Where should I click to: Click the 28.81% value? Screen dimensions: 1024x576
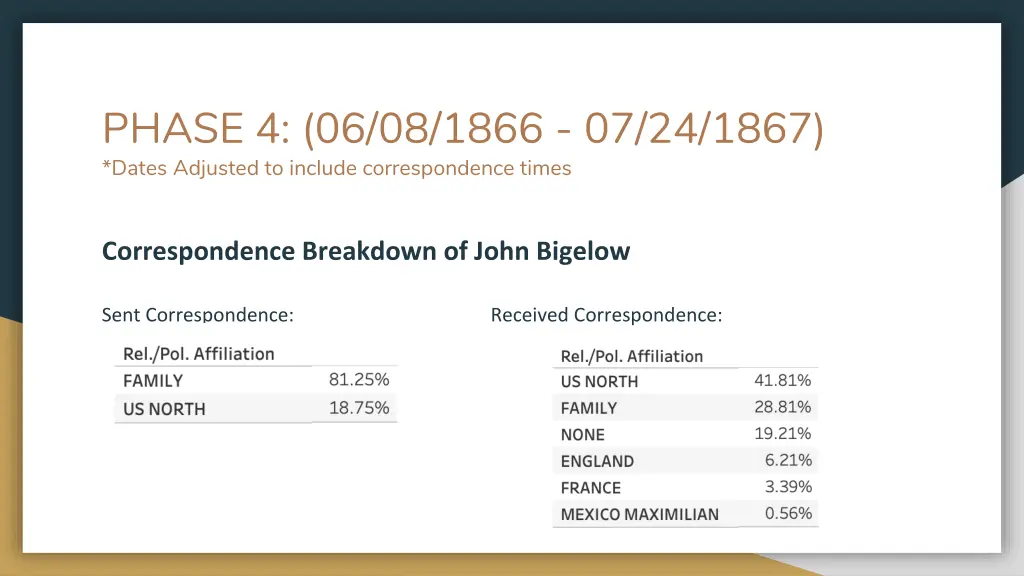click(x=782, y=407)
